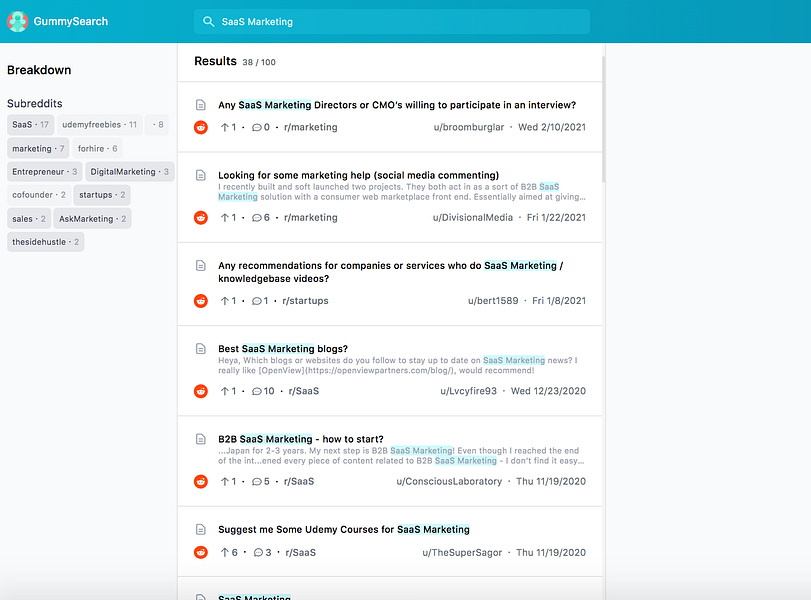Click username u/TheSuperSagor
Image resolution: width=811 pixels, height=600 pixels.
point(462,552)
